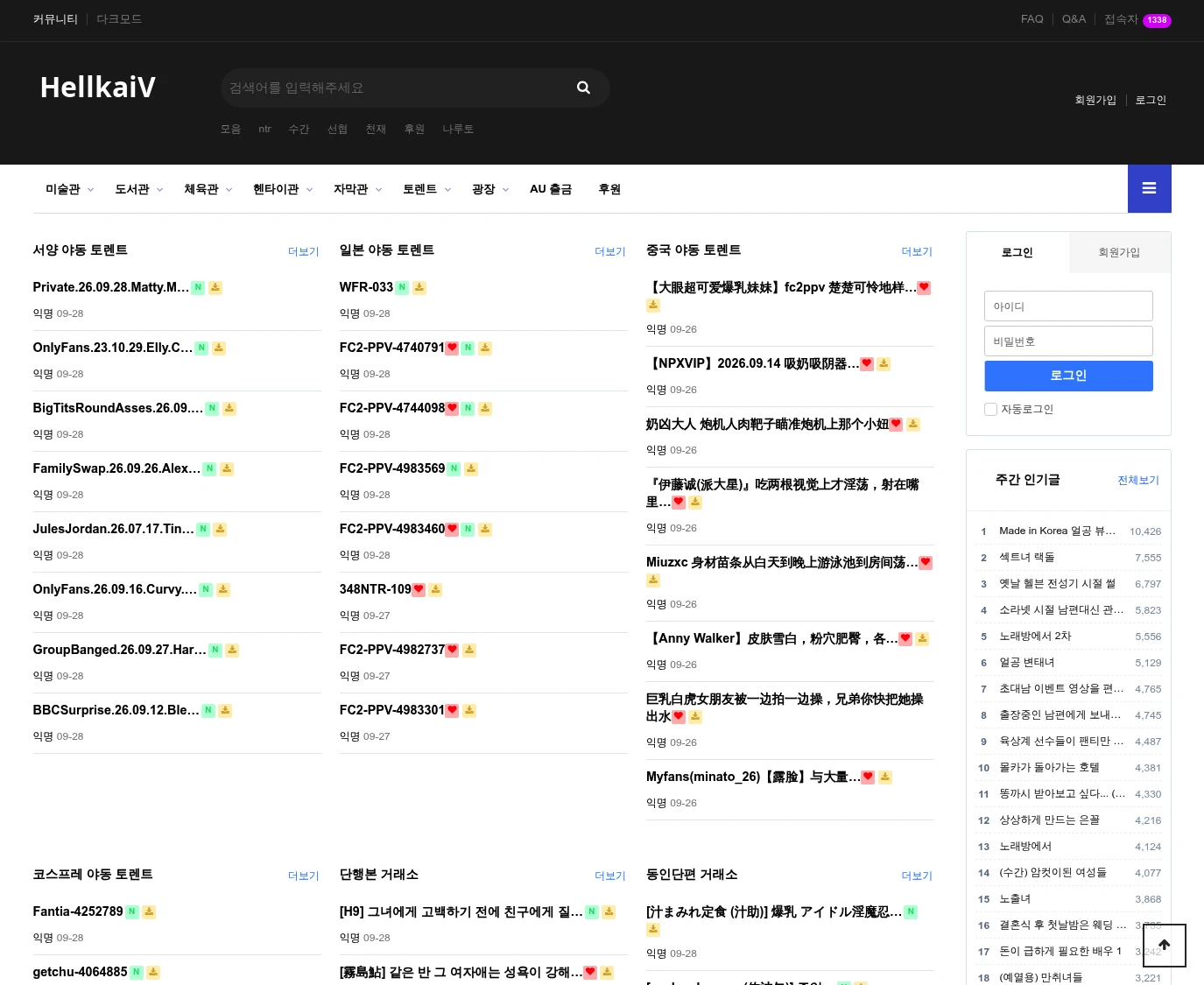Click the 1338 visitors count badge

[1157, 20]
